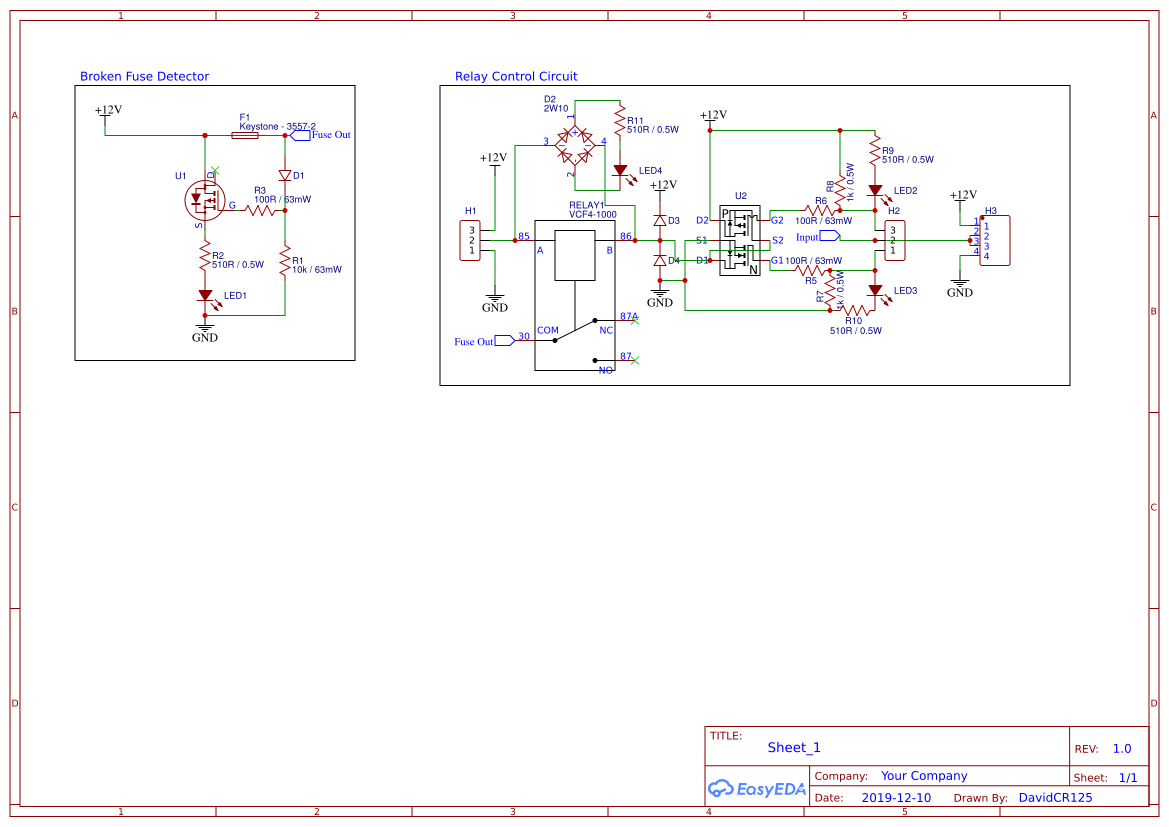Click the no-connect cross above U1 drain
This screenshot has height=827, width=1169.
coord(213,169)
